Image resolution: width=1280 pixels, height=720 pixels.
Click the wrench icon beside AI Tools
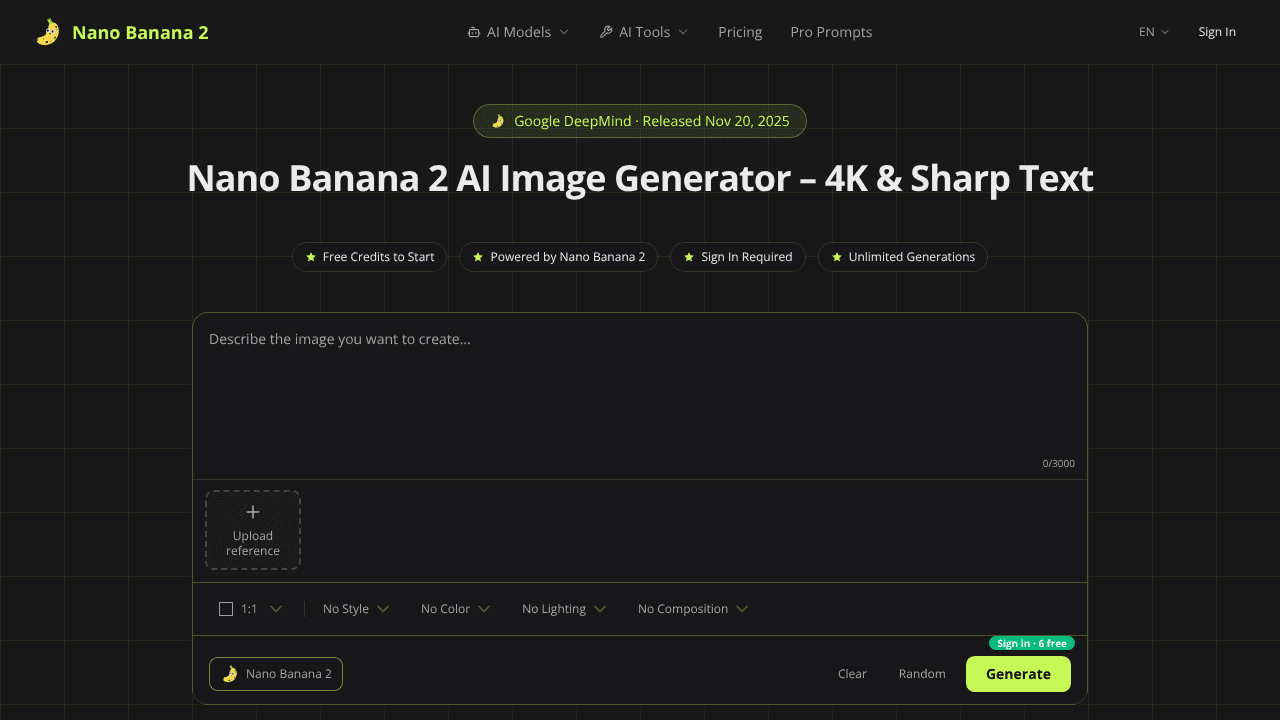pos(606,32)
